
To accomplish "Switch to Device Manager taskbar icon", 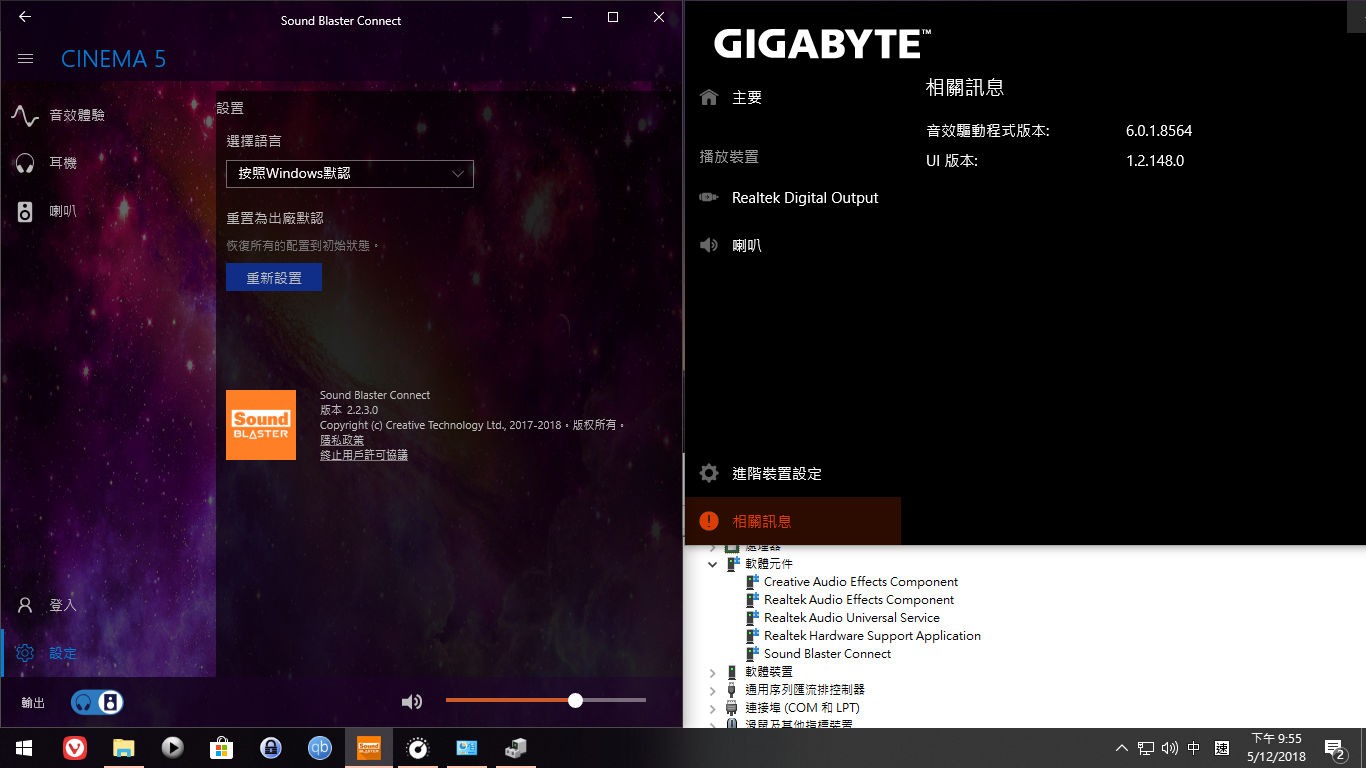I will (516, 748).
